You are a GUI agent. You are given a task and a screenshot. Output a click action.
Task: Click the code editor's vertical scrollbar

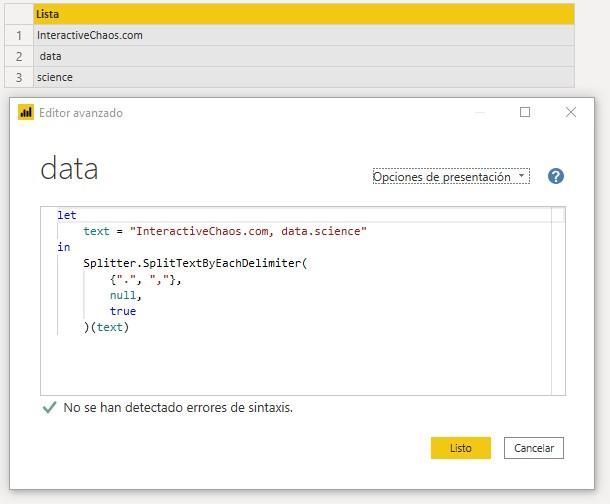558,300
